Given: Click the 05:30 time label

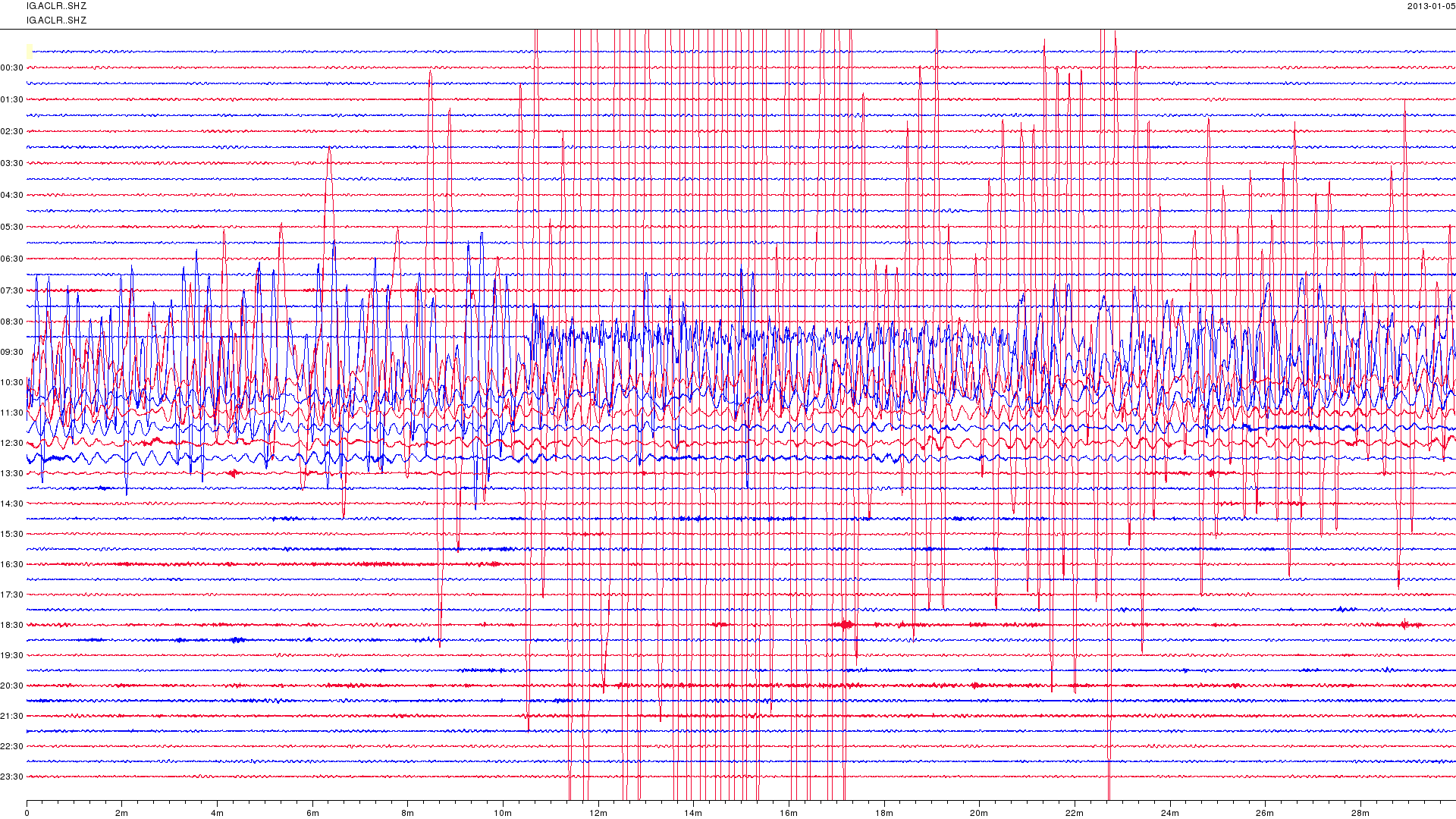Looking at the screenshot, I should click(x=12, y=227).
